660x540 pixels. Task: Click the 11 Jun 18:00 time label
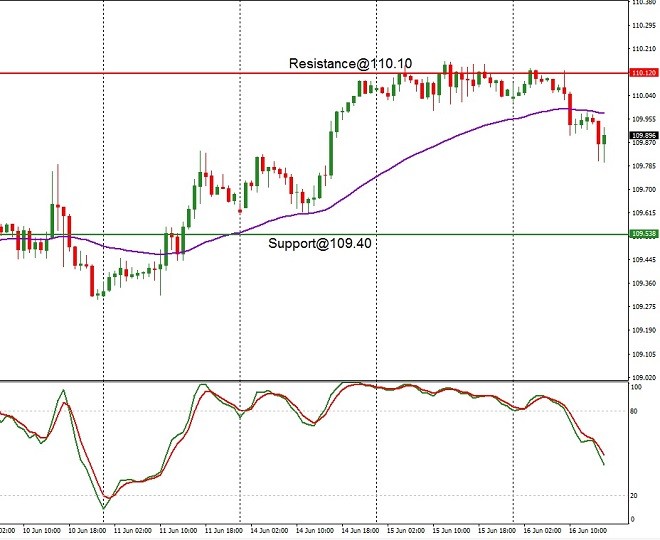coord(224,530)
